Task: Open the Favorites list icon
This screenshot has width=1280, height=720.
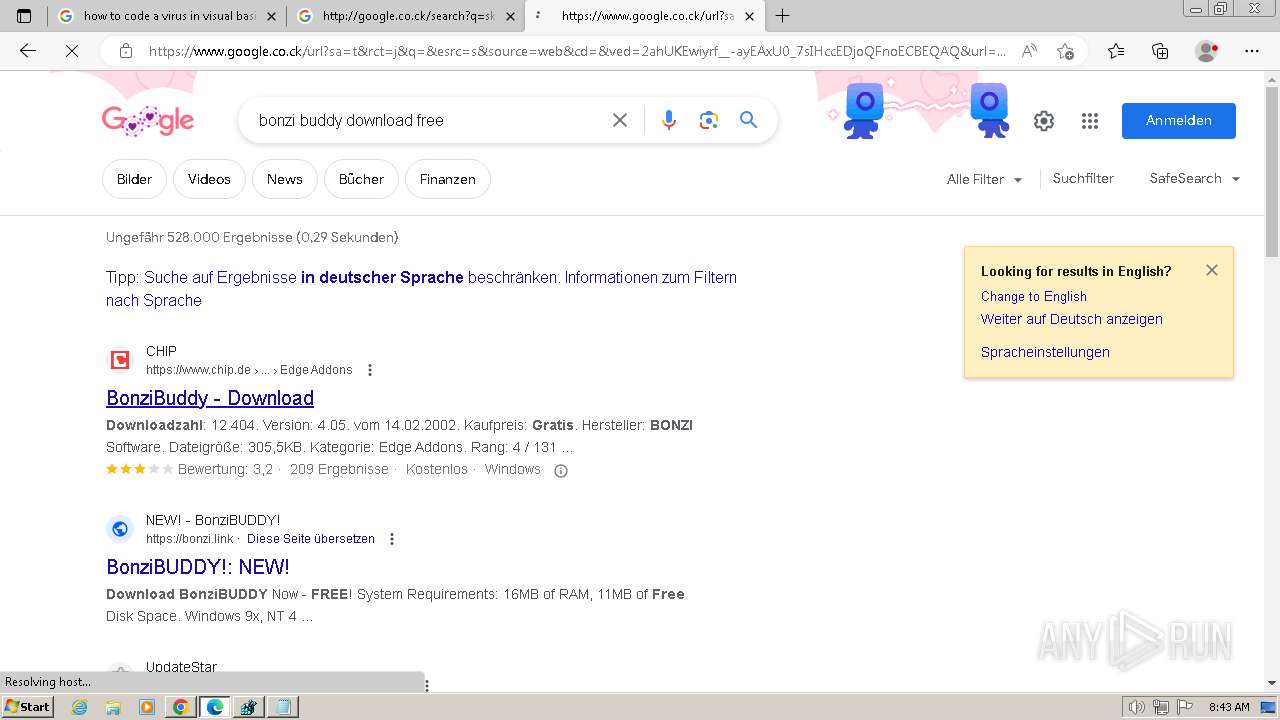Action: (x=1116, y=51)
